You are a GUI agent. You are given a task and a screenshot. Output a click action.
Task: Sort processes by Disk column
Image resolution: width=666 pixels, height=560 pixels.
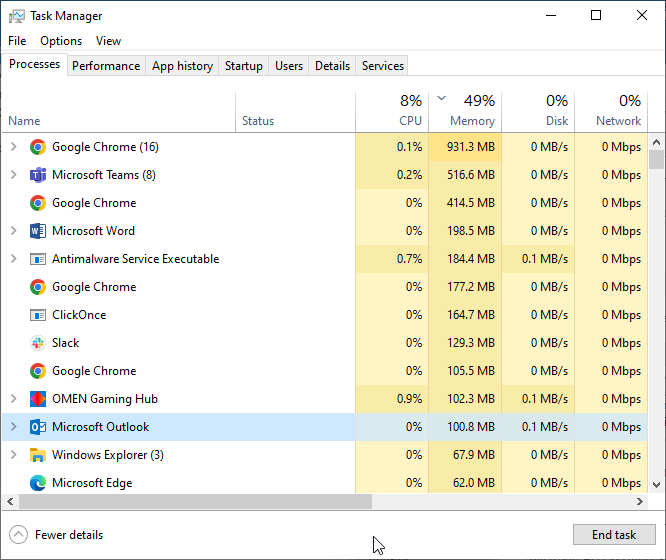pos(538,112)
